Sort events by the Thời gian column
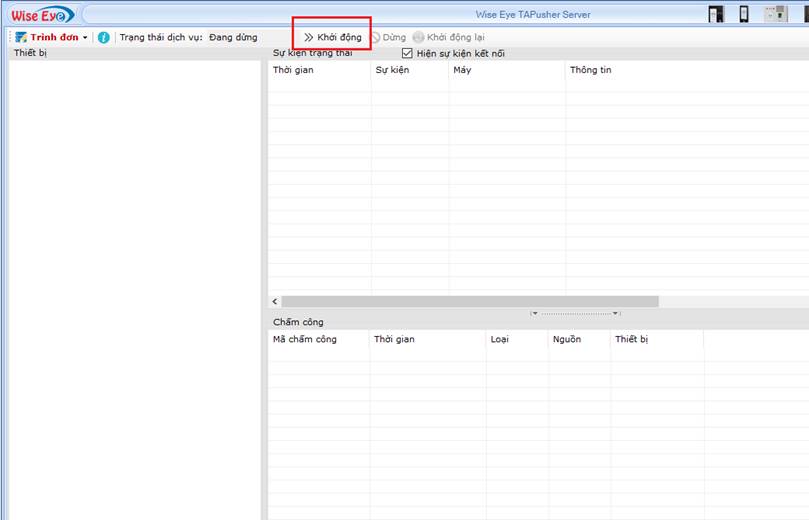 coord(293,70)
